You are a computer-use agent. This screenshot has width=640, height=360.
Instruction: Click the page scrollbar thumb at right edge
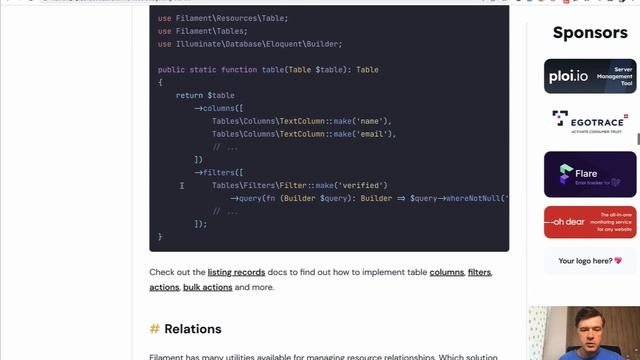pos(638,139)
